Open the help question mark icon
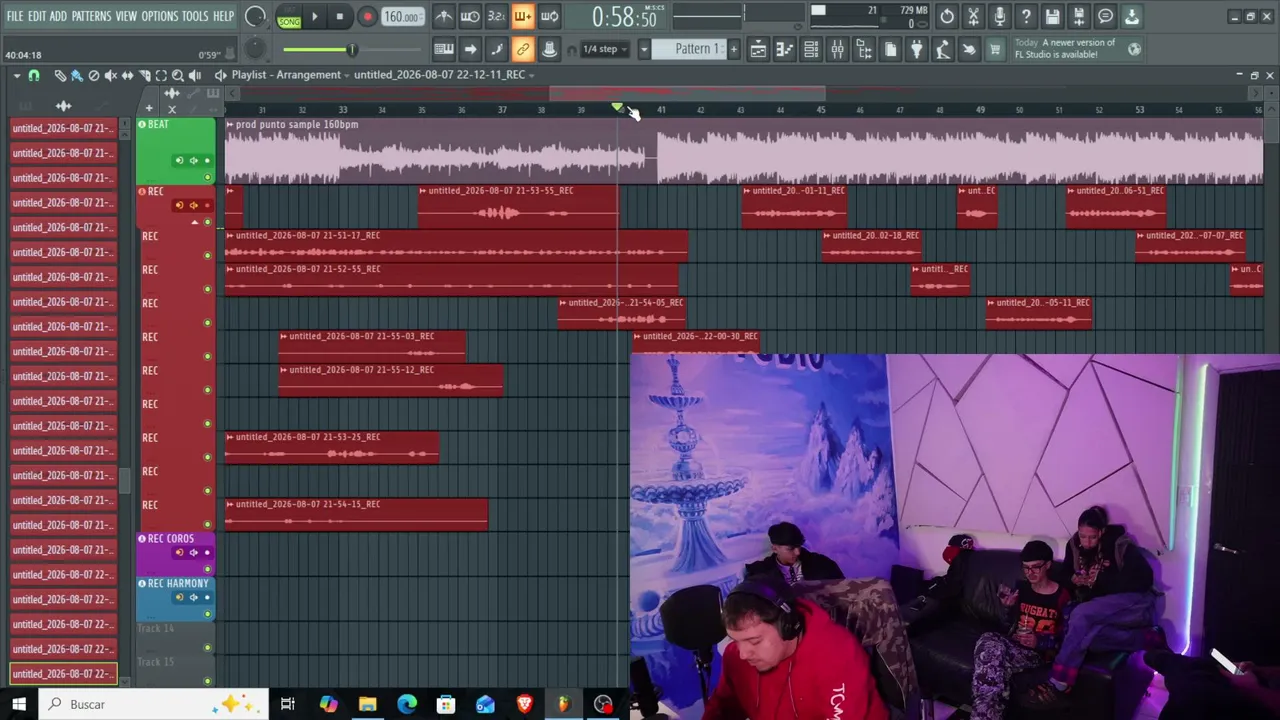 [1026, 17]
